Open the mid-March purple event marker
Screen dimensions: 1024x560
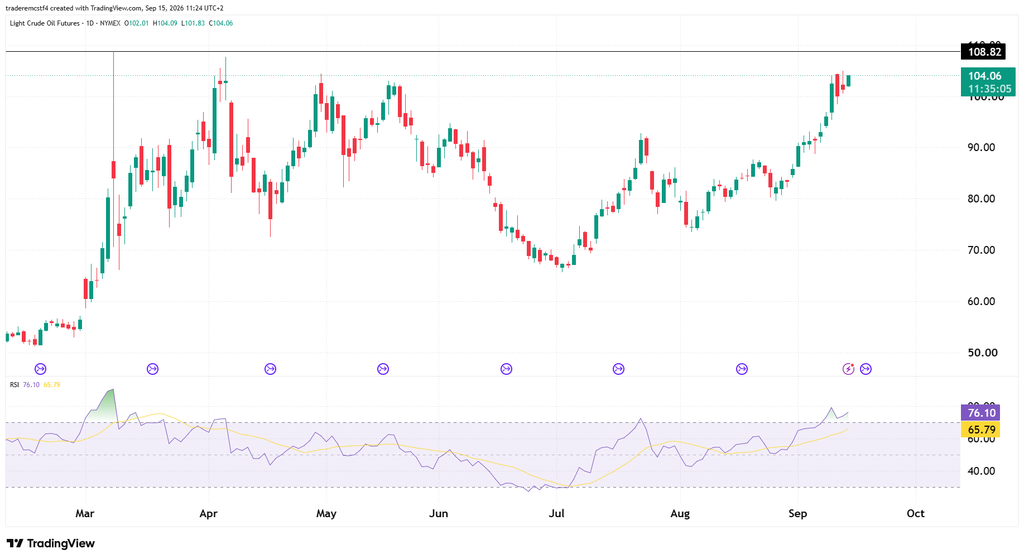click(152, 369)
